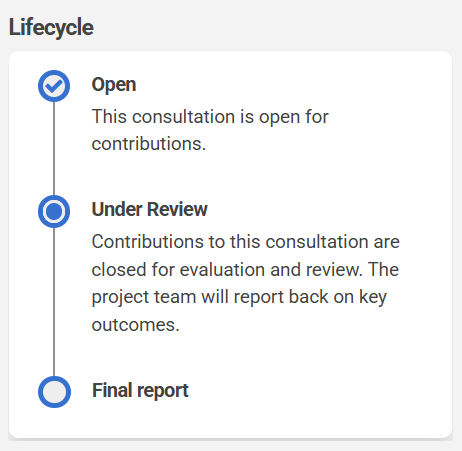462x451 pixels.
Task: Open the Final report stage
Action: [140, 390]
